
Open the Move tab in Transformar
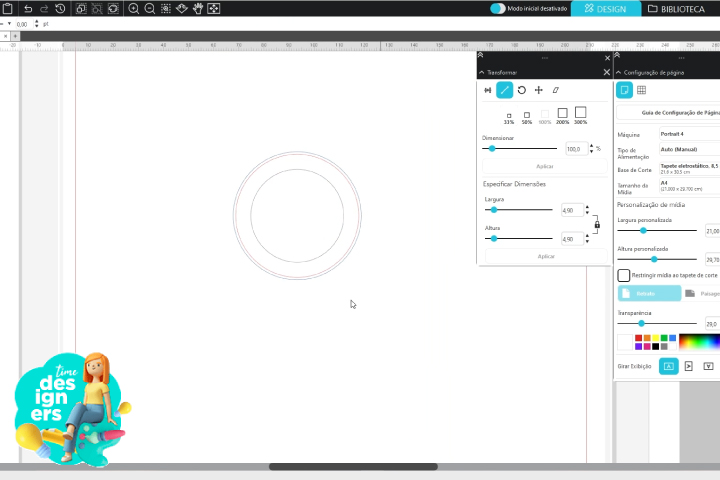pyautogui.click(x=539, y=90)
